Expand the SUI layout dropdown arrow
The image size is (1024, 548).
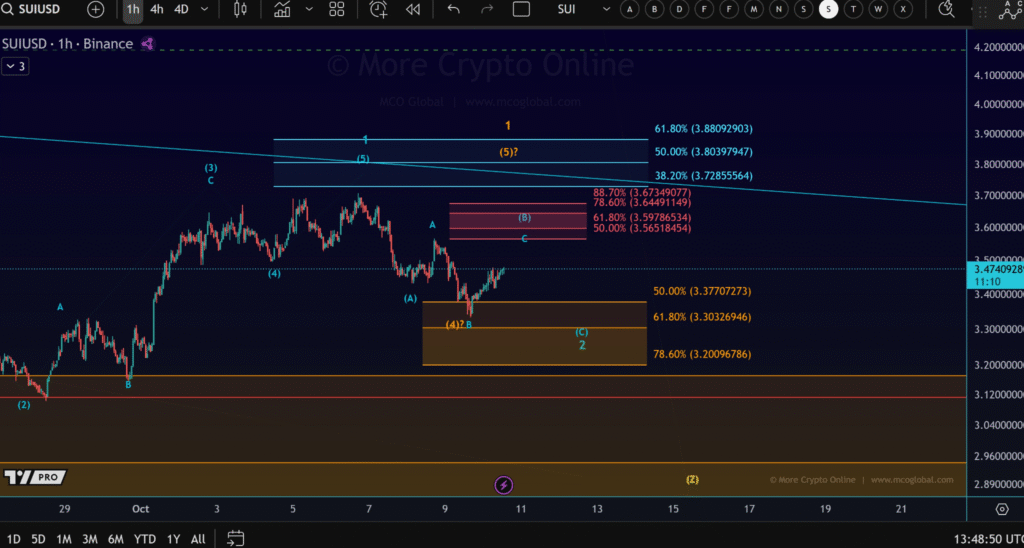pos(606,9)
